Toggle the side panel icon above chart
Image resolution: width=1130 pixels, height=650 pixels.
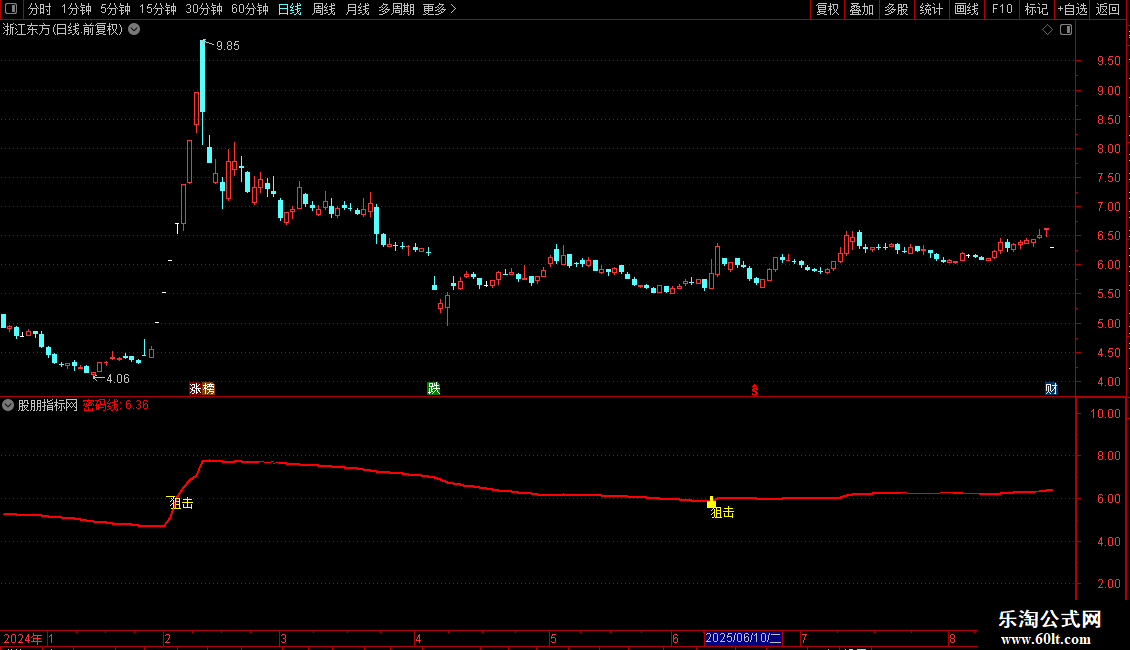coord(1066,30)
